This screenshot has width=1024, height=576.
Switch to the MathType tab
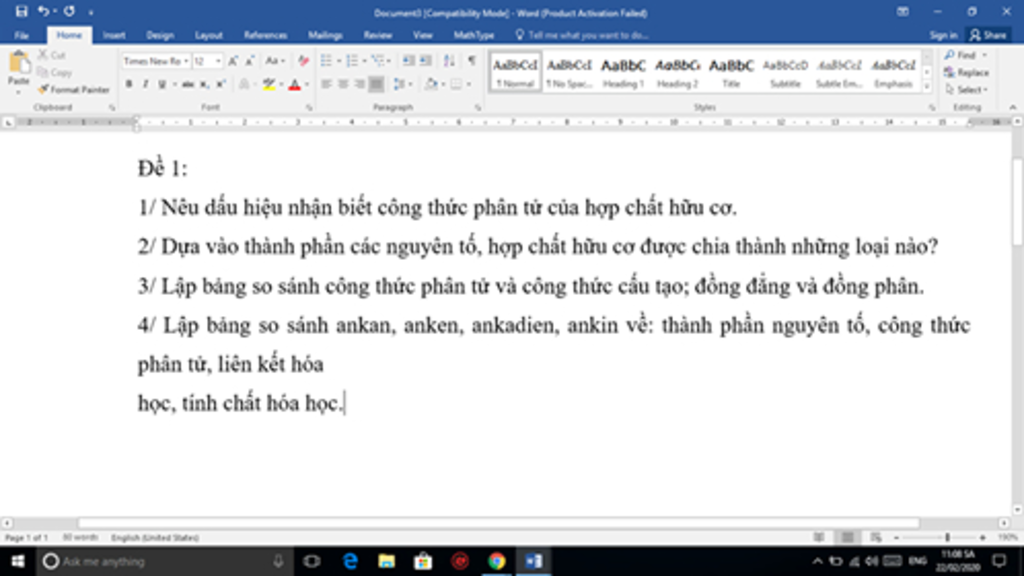473,35
